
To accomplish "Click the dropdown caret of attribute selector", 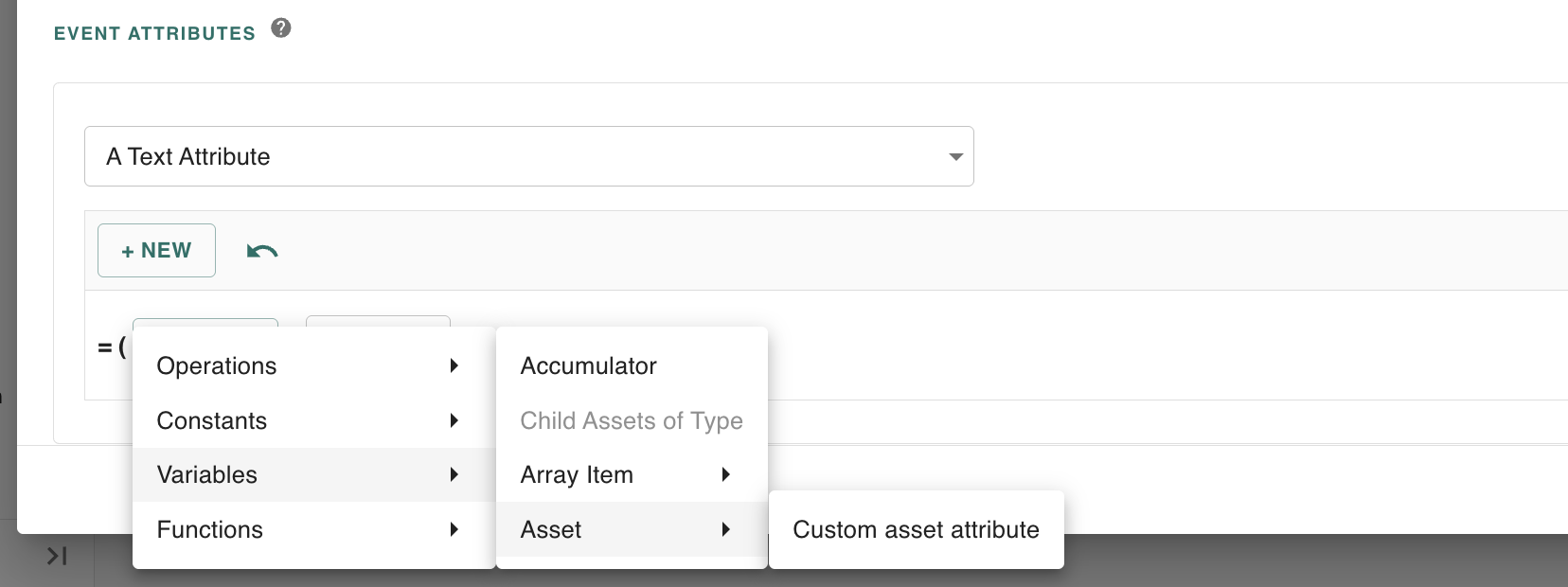I will [x=955, y=157].
